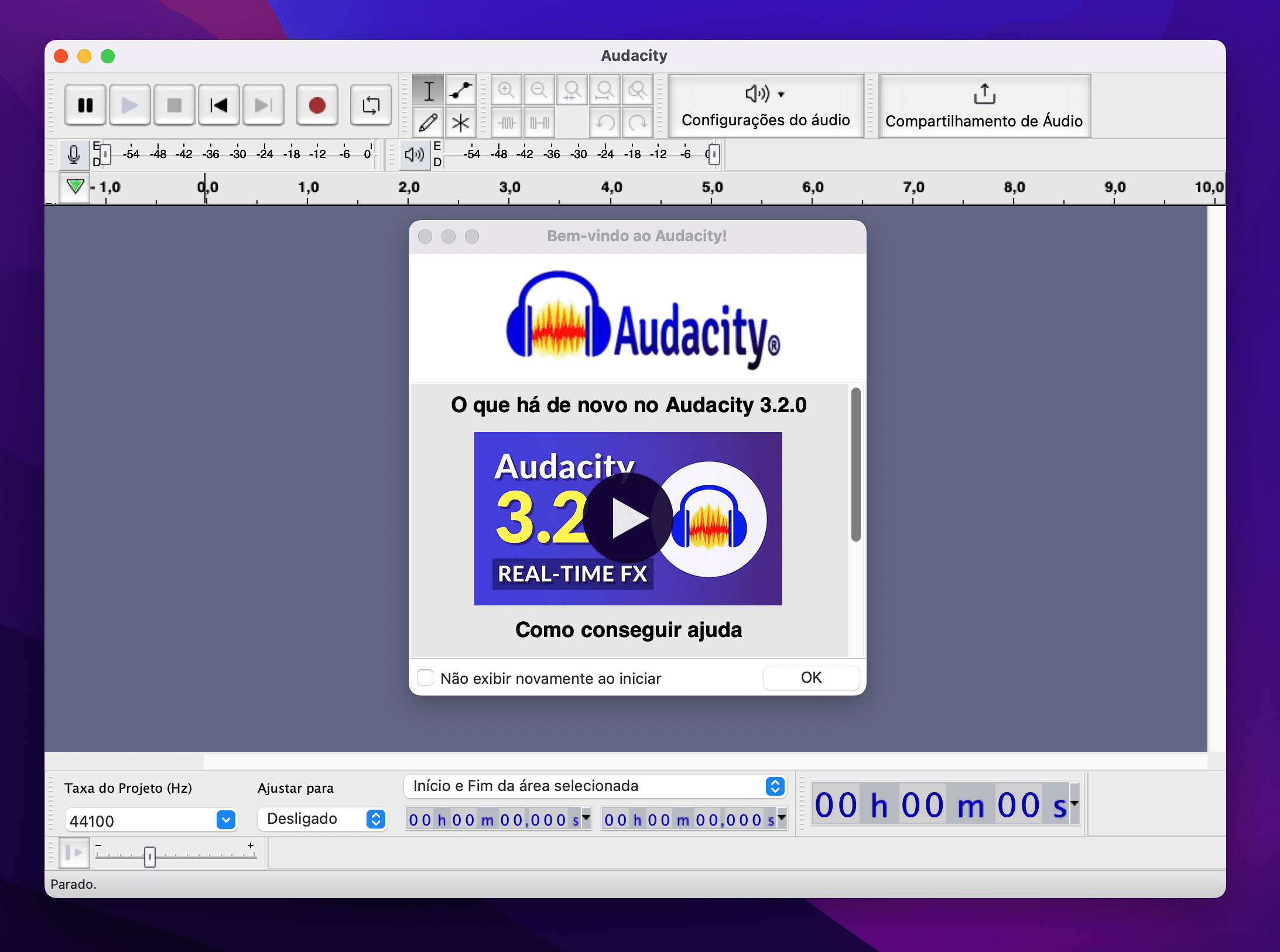The height and width of the screenshot is (952, 1280).
Task: Click Silence audio selection icon
Action: [539, 123]
